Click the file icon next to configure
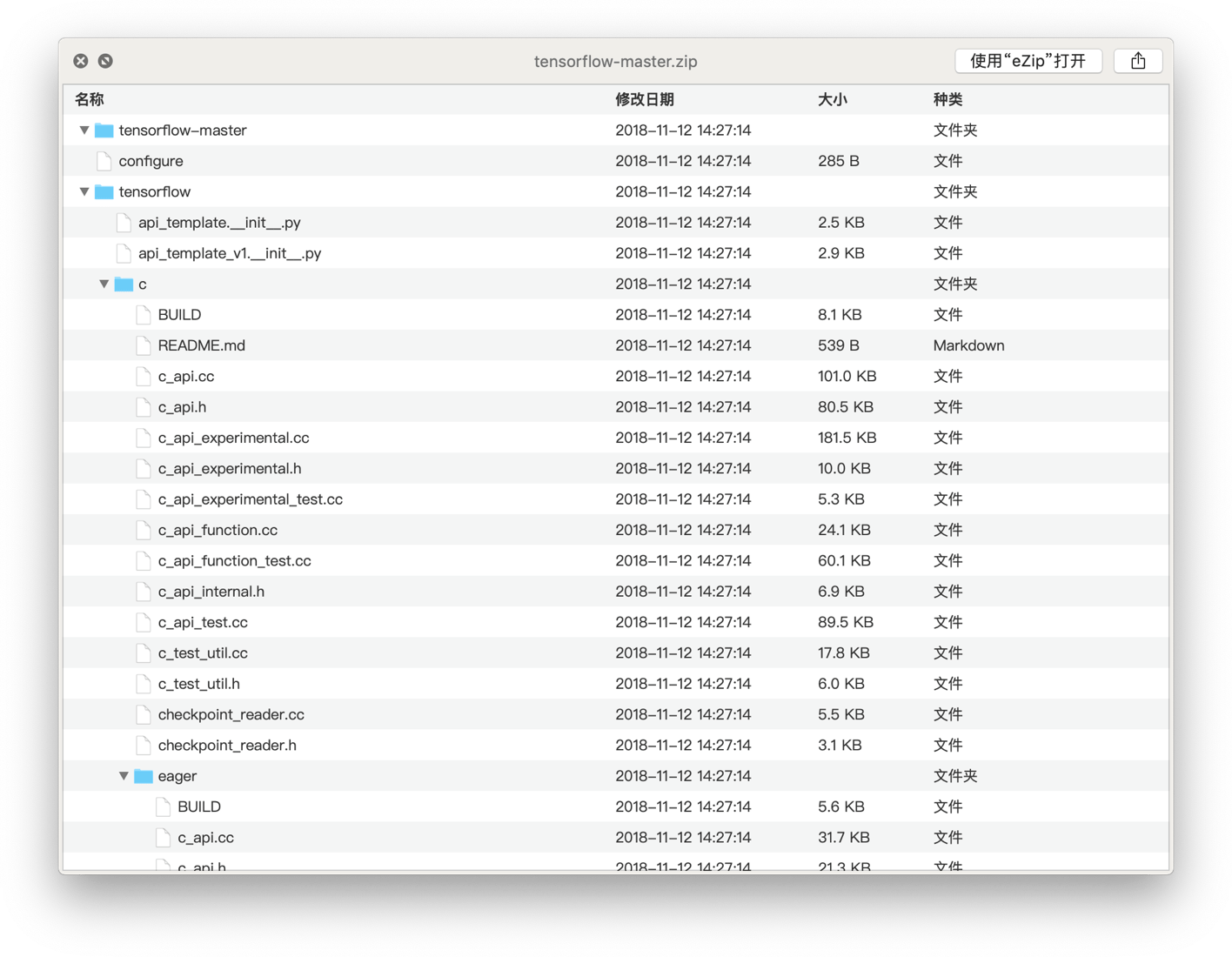The height and width of the screenshot is (957, 1232). [104, 161]
